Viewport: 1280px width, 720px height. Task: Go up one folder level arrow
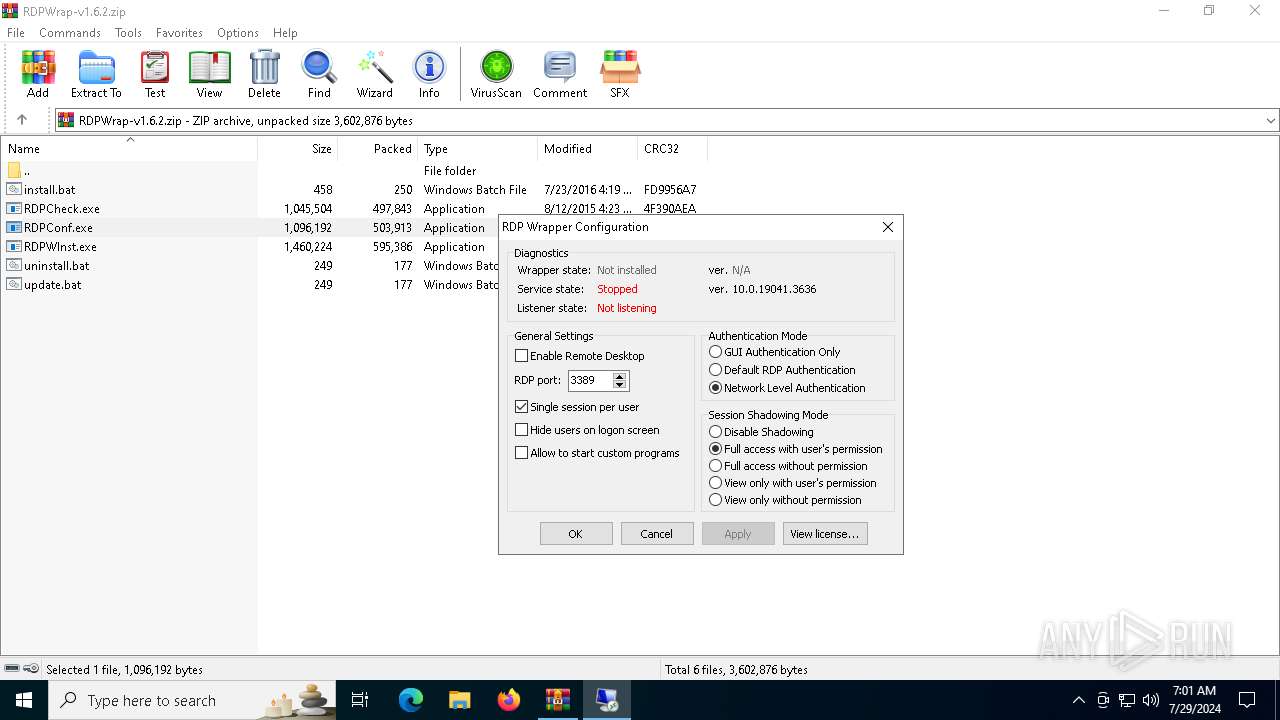22,120
